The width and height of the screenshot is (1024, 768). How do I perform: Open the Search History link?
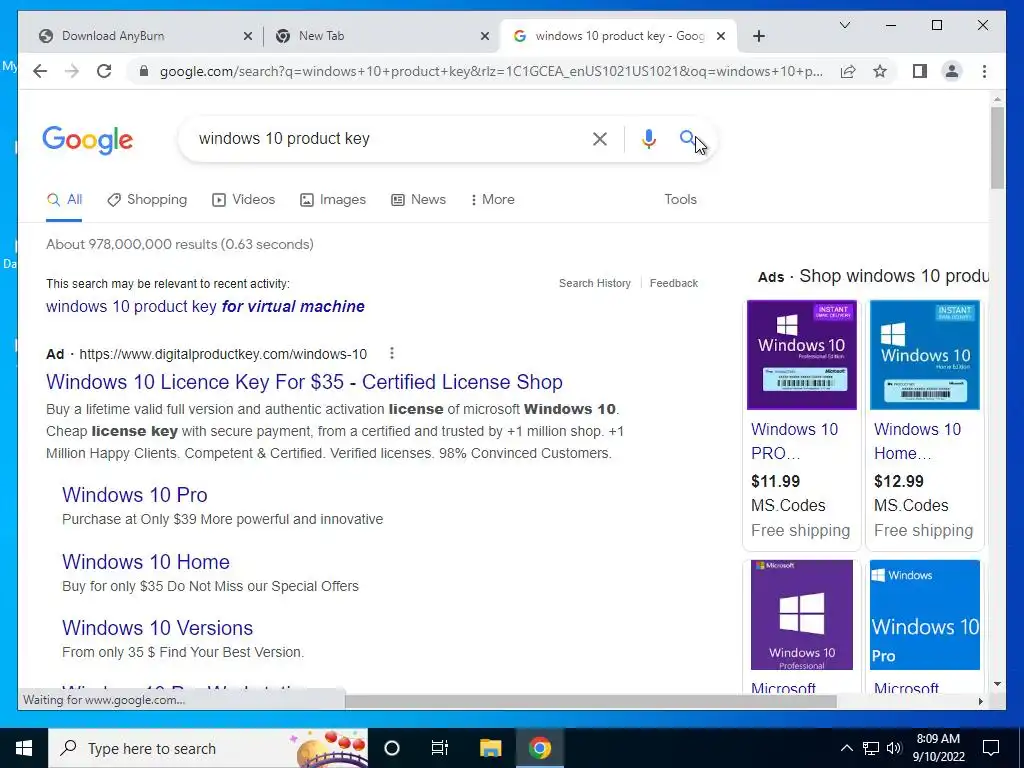595,283
